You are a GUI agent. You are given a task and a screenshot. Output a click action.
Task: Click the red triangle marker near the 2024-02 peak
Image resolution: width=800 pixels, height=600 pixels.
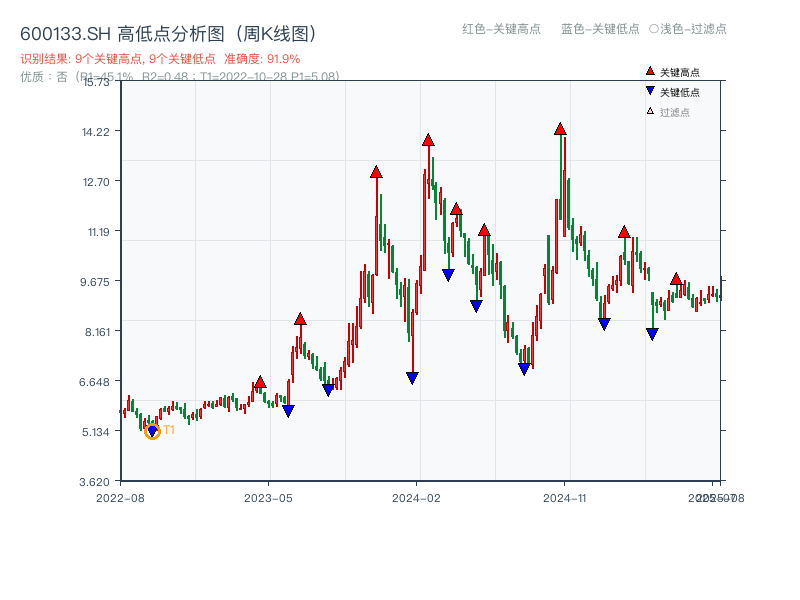point(426,141)
